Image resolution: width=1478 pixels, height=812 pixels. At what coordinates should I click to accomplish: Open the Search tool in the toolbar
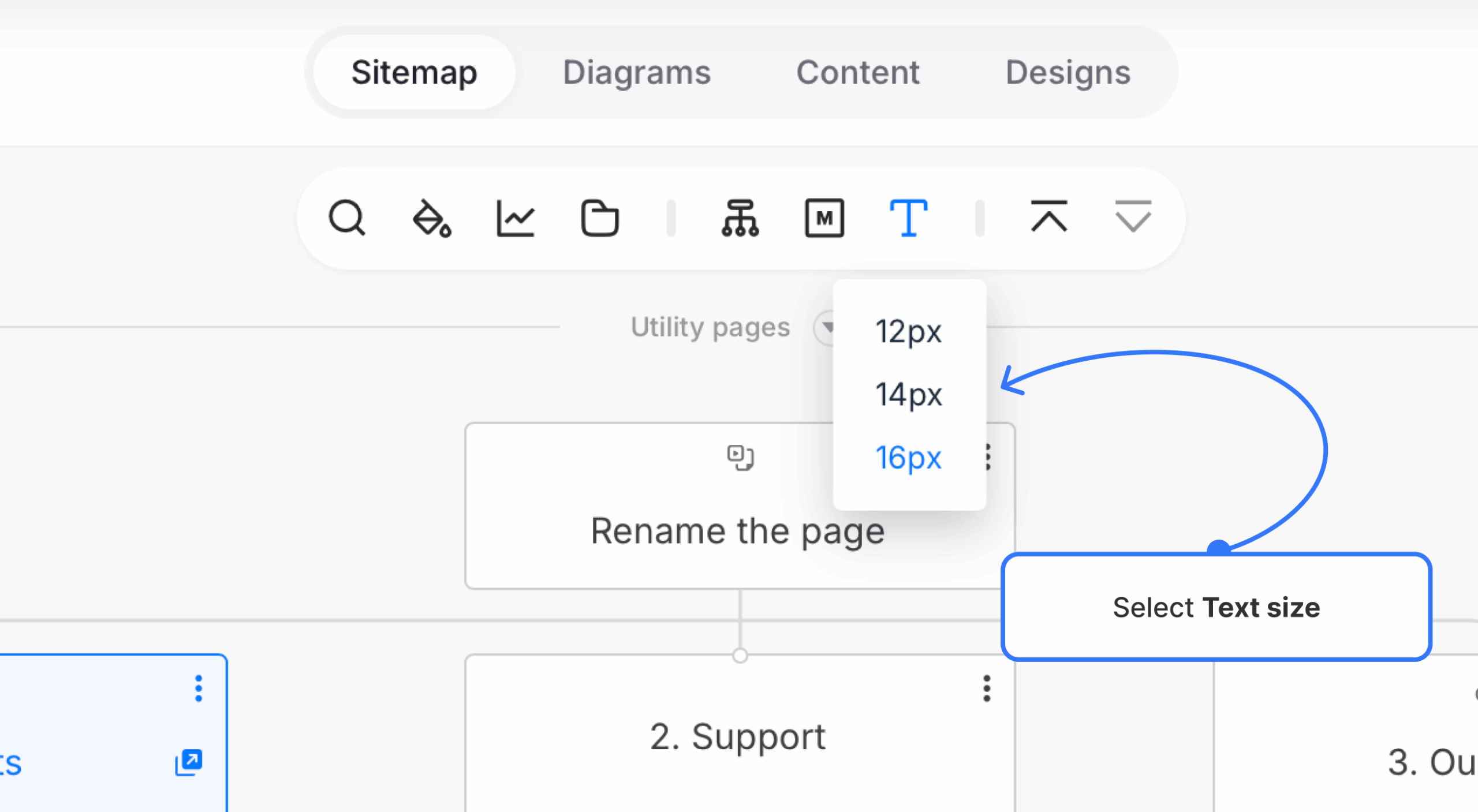pyautogui.click(x=347, y=218)
